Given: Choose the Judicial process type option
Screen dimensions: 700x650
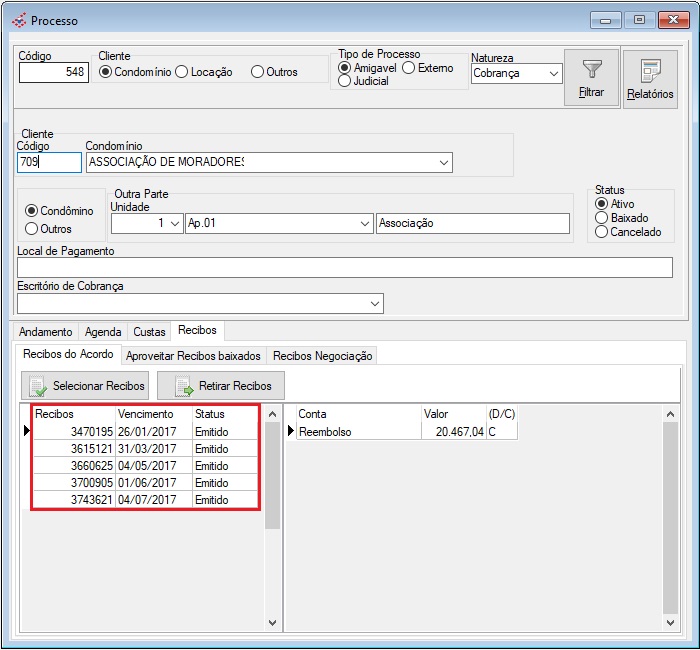Looking at the screenshot, I should pyautogui.click(x=345, y=82).
